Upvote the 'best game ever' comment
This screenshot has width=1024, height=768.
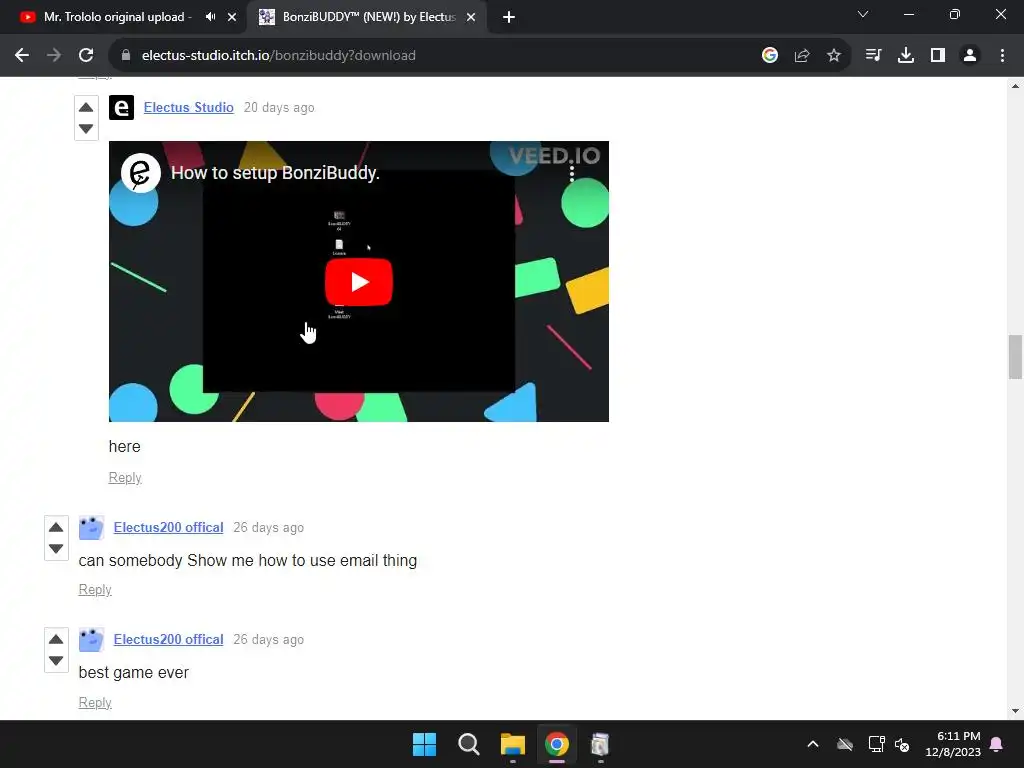[56, 639]
